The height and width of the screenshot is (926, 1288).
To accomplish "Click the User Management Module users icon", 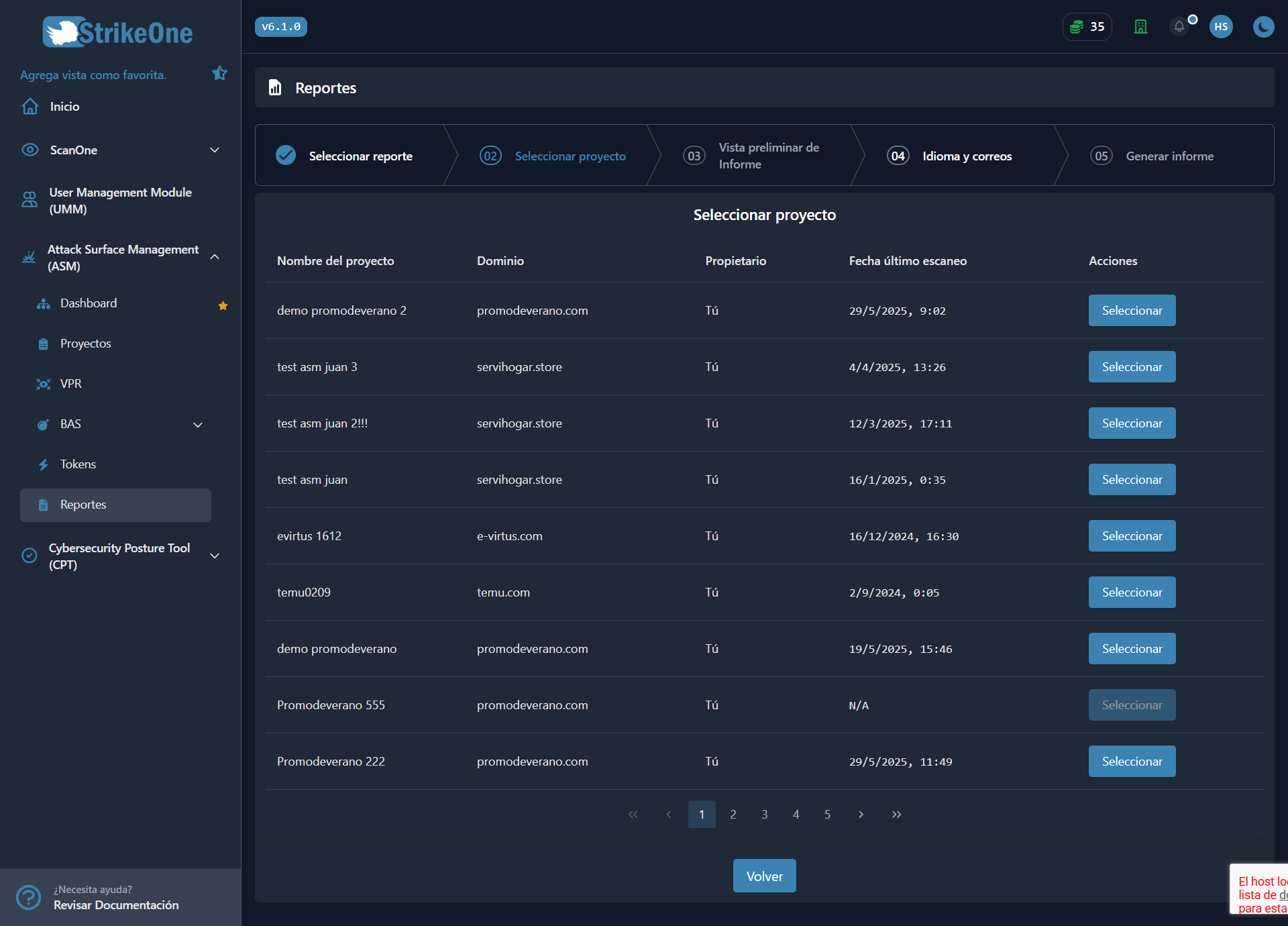I will click(30, 200).
